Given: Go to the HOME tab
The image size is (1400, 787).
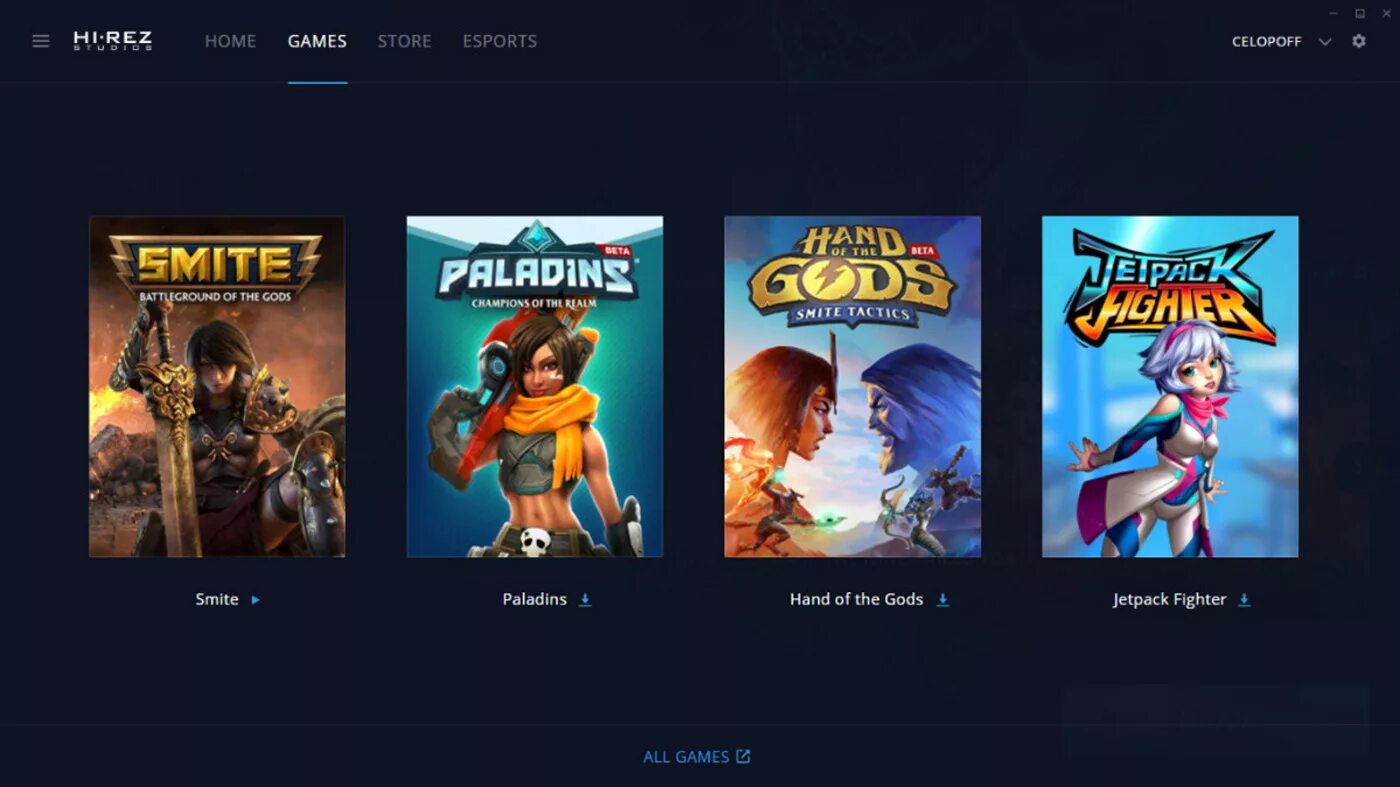Looking at the screenshot, I should tap(230, 41).
